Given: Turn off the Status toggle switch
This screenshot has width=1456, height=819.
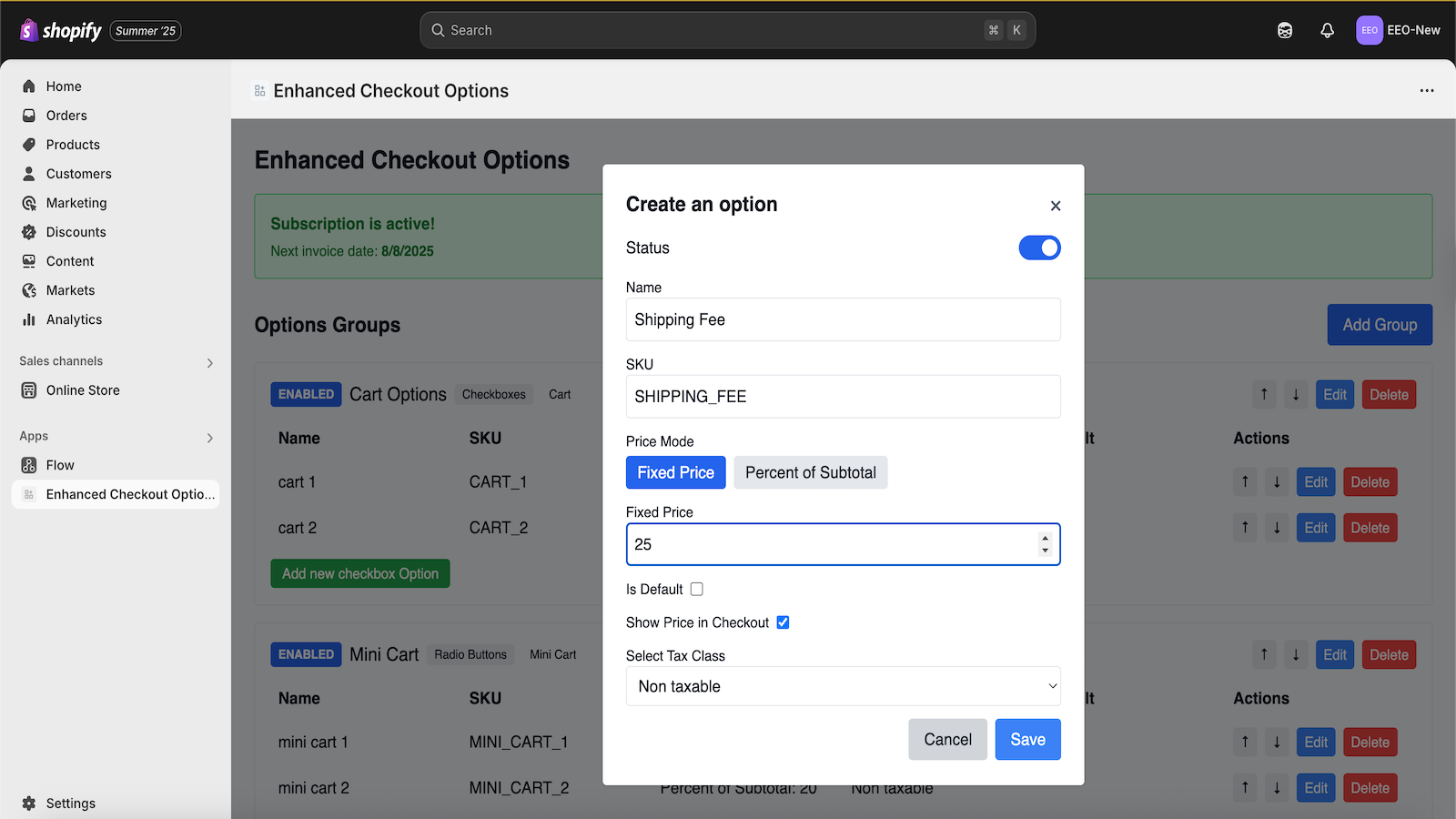Looking at the screenshot, I should click(x=1039, y=248).
